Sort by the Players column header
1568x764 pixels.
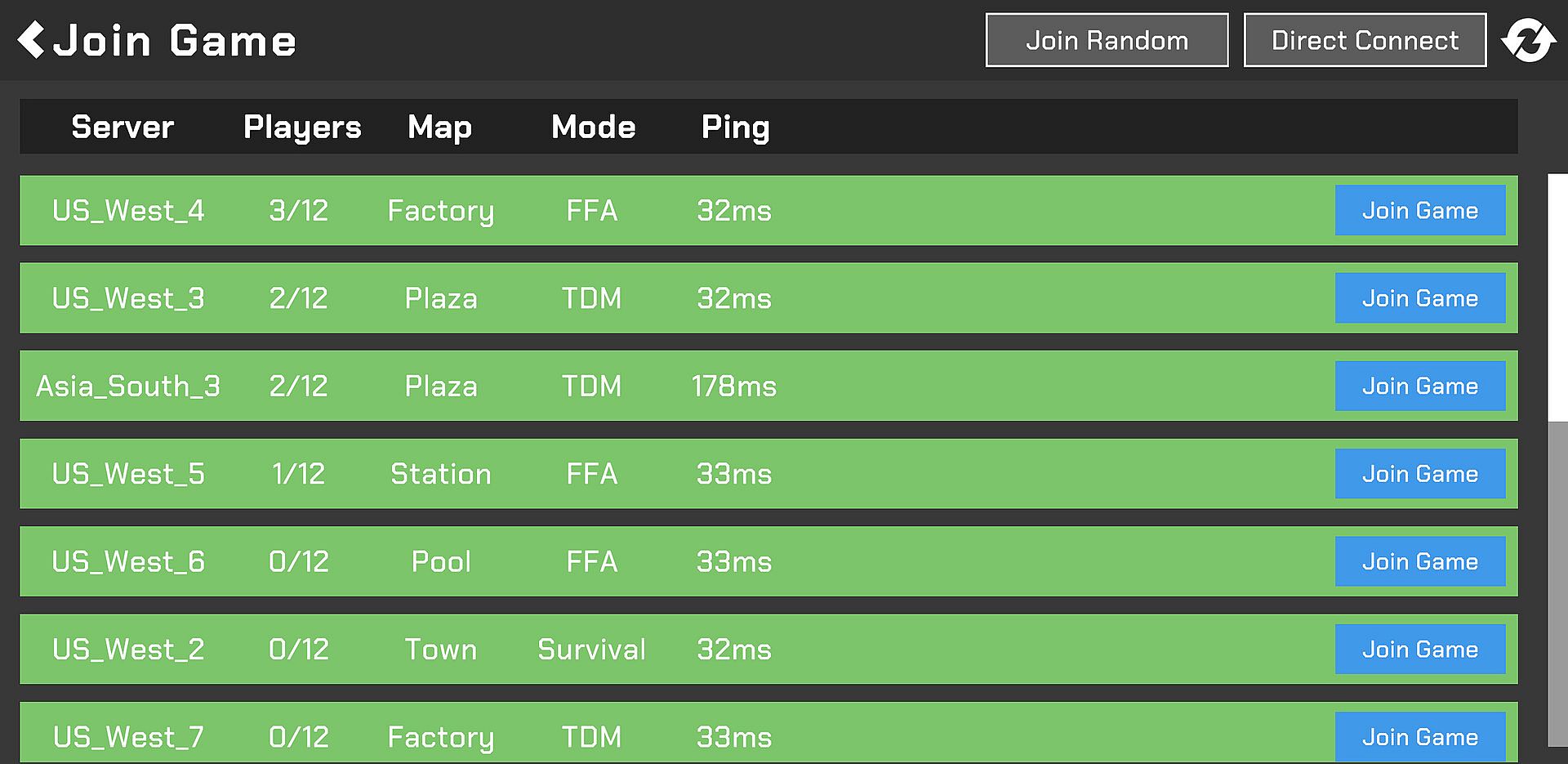point(302,127)
